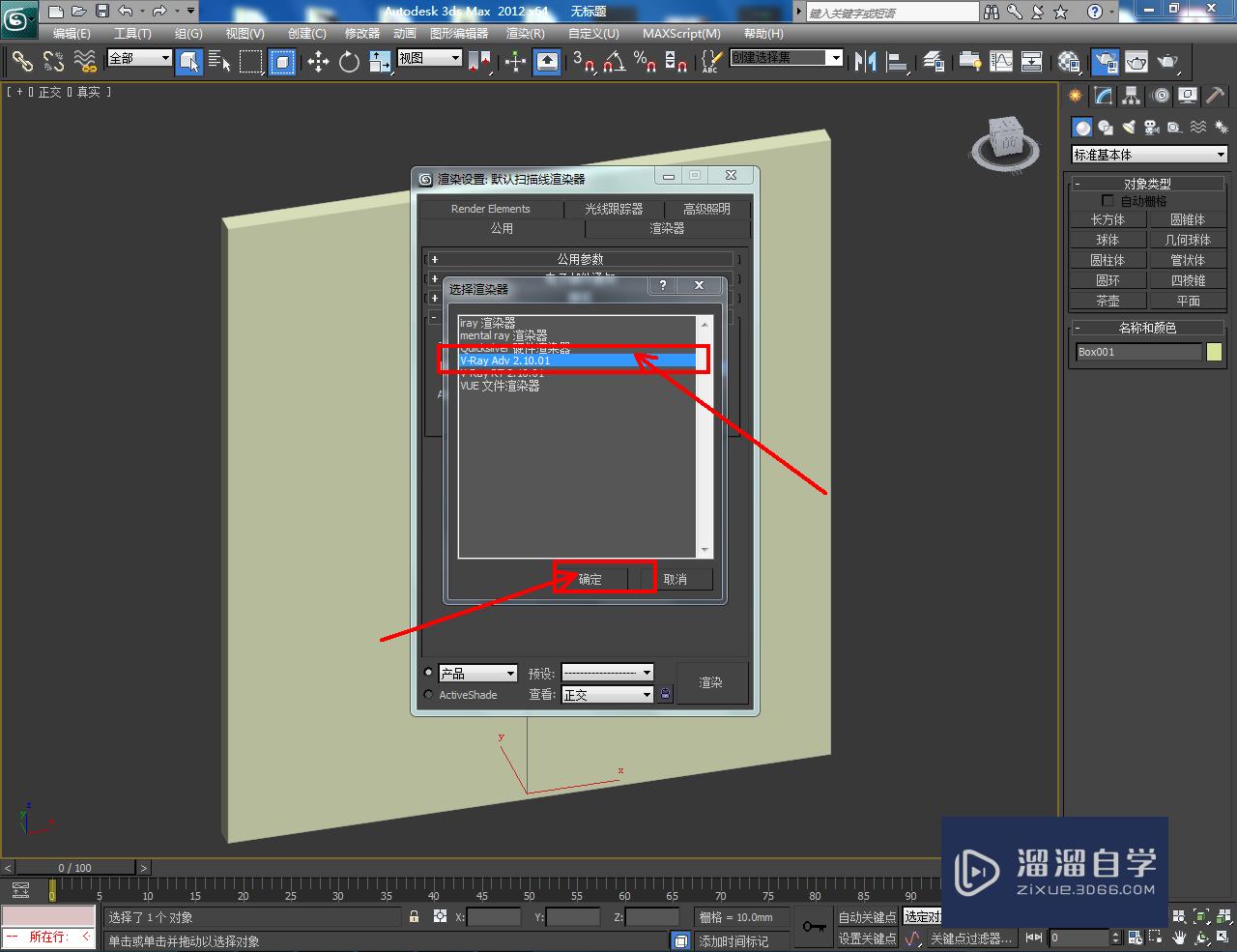Open MAXScript(M) menu
This screenshot has width=1237, height=952.
[x=681, y=33]
